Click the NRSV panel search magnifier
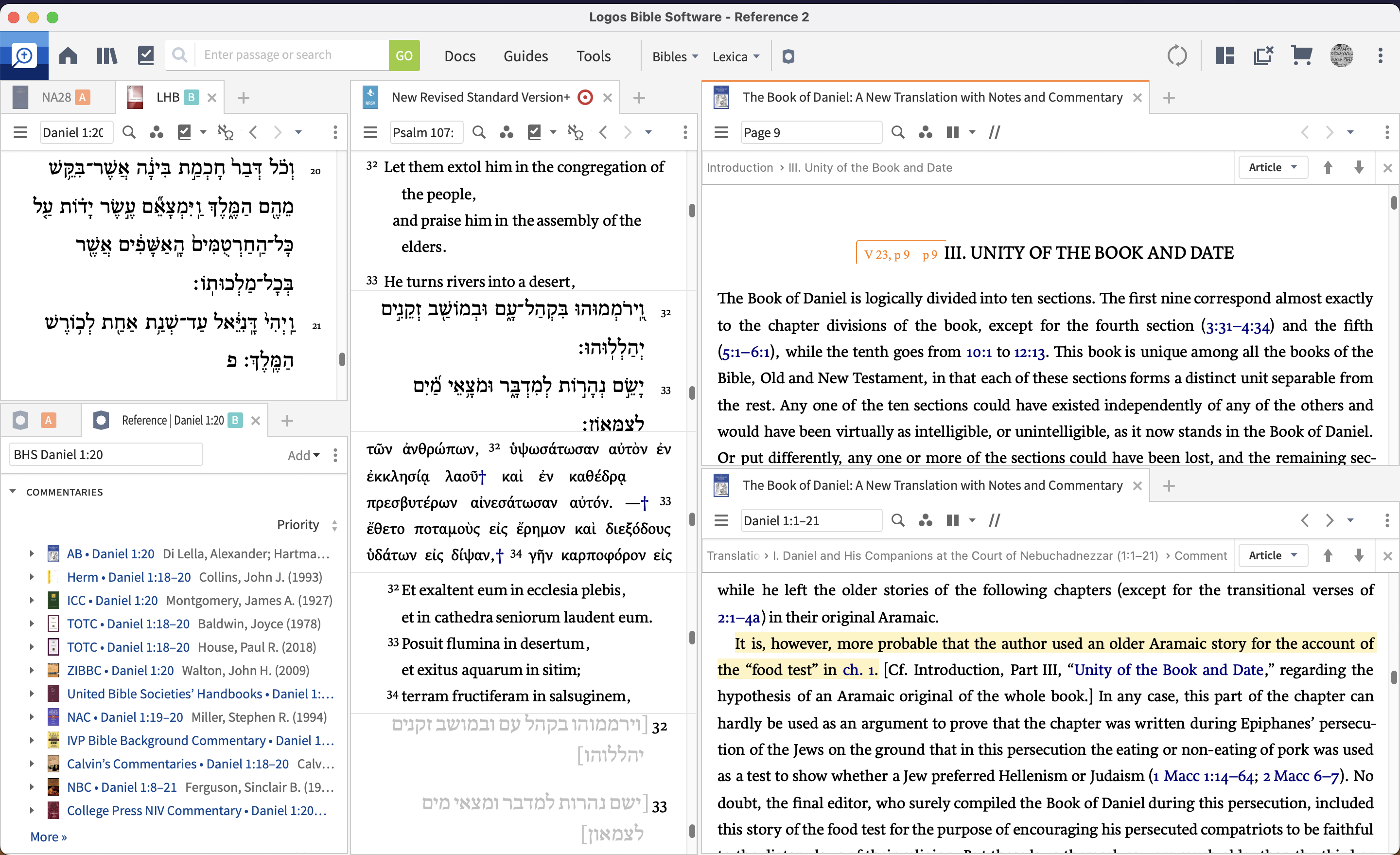This screenshot has width=1400, height=855. (479, 132)
